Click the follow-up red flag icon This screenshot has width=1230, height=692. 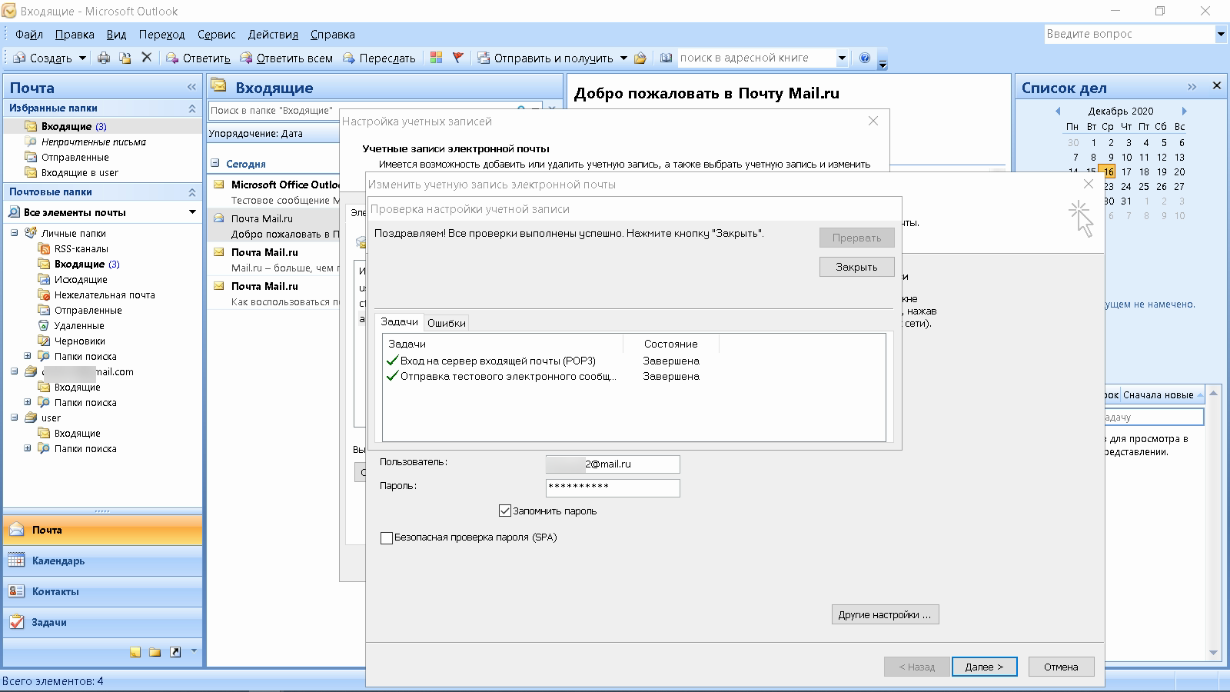[457, 58]
